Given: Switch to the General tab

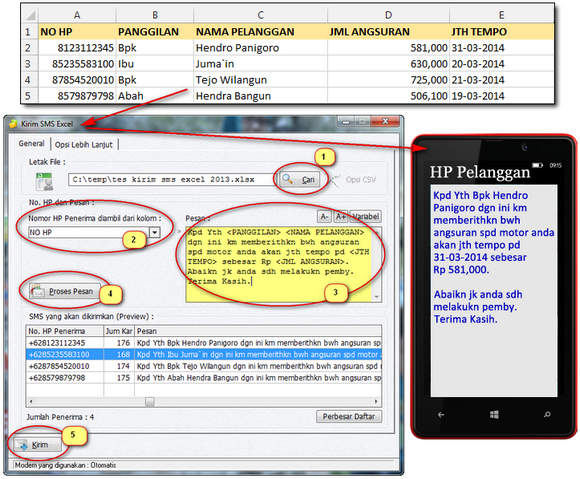Looking at the screenshot, I should [x=31, y=144].
